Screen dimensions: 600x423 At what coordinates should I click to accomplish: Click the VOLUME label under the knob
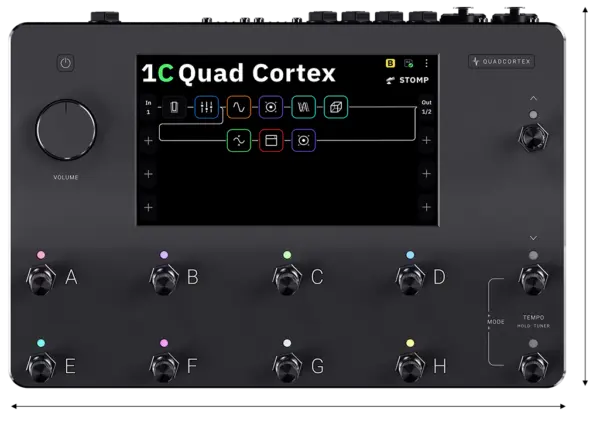pos(66,178)
